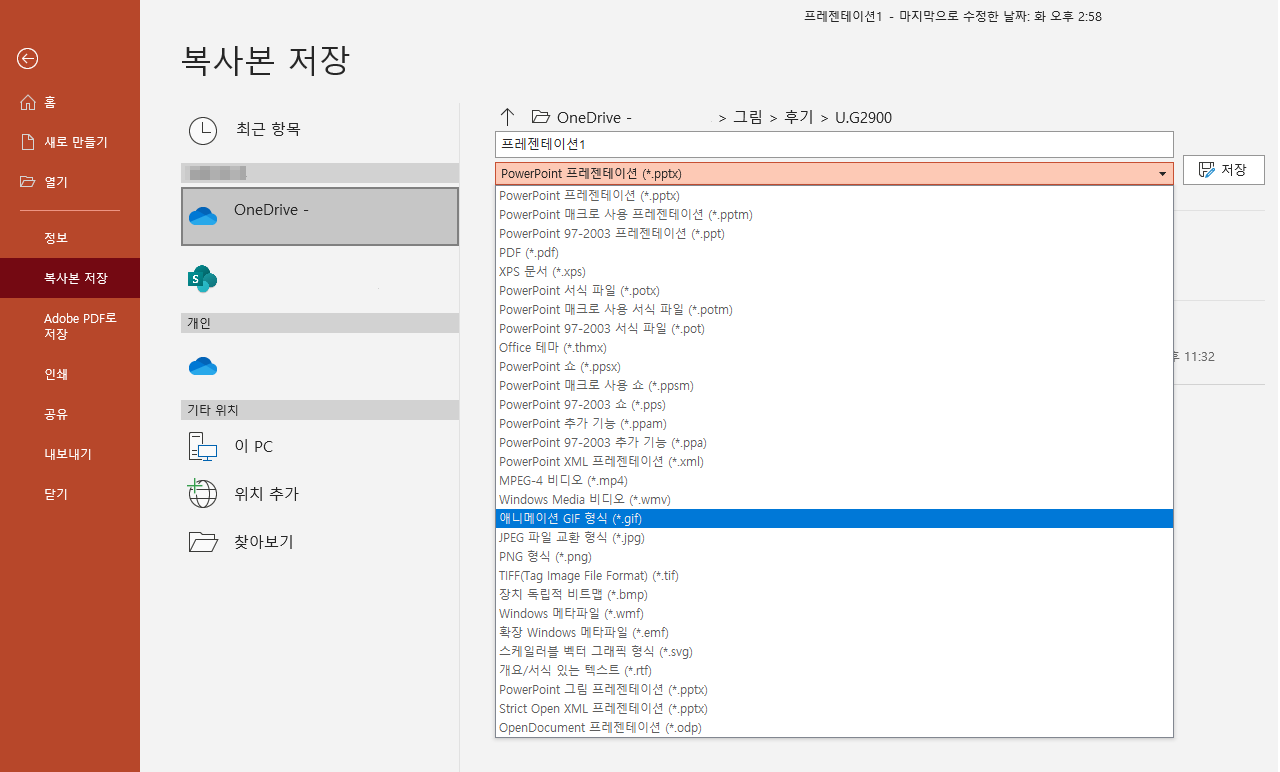The height and width of the screenshot is (772, 1280).
Task: Choose PowerPoint 매크로 사용 쇼 (*.ppsm)
Action: pyautogui.click(x=834, y=386)
